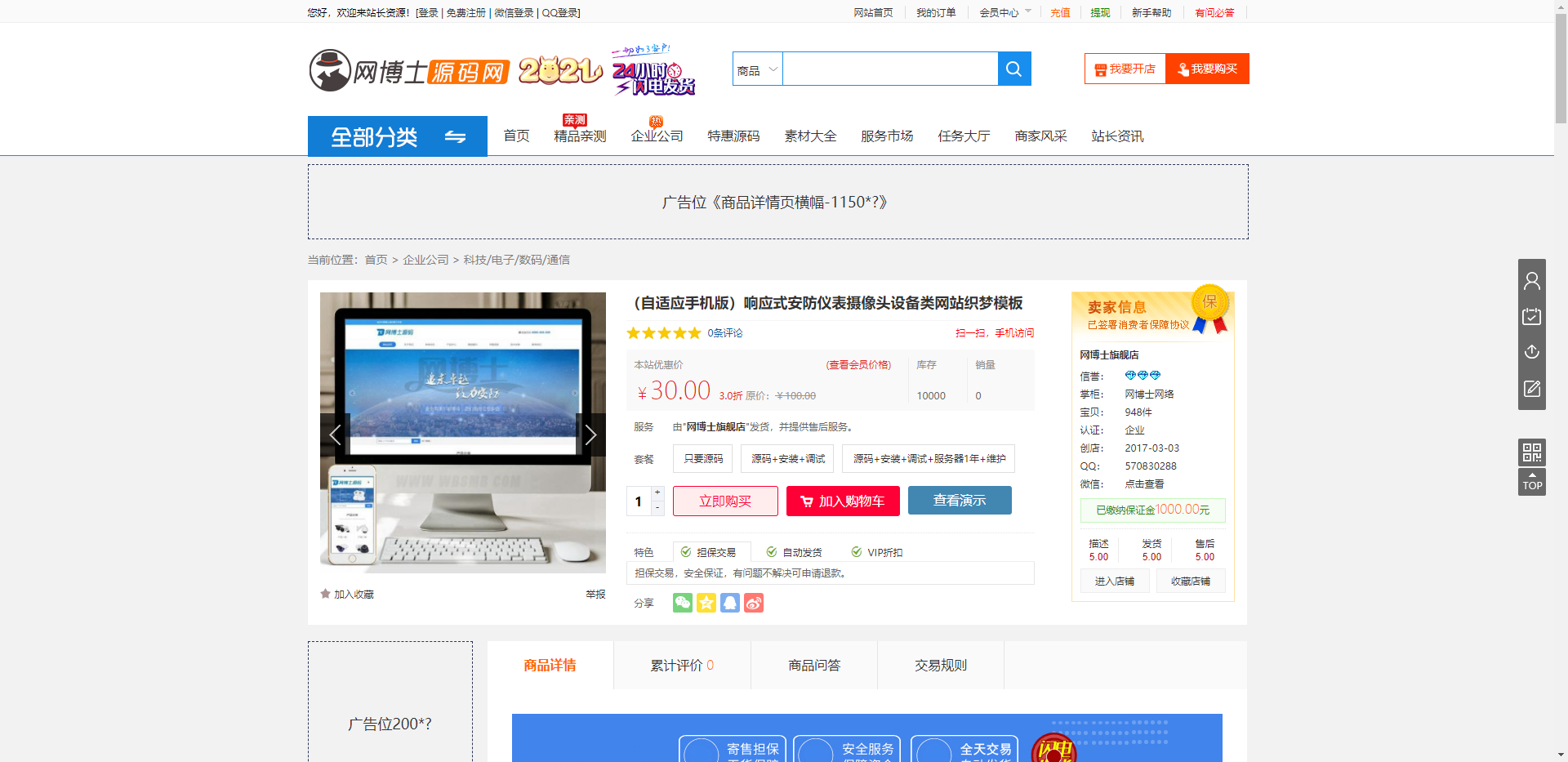Screen dimensions: 1568x762
Task: Click into the search input field
Action: pos(890,69)
